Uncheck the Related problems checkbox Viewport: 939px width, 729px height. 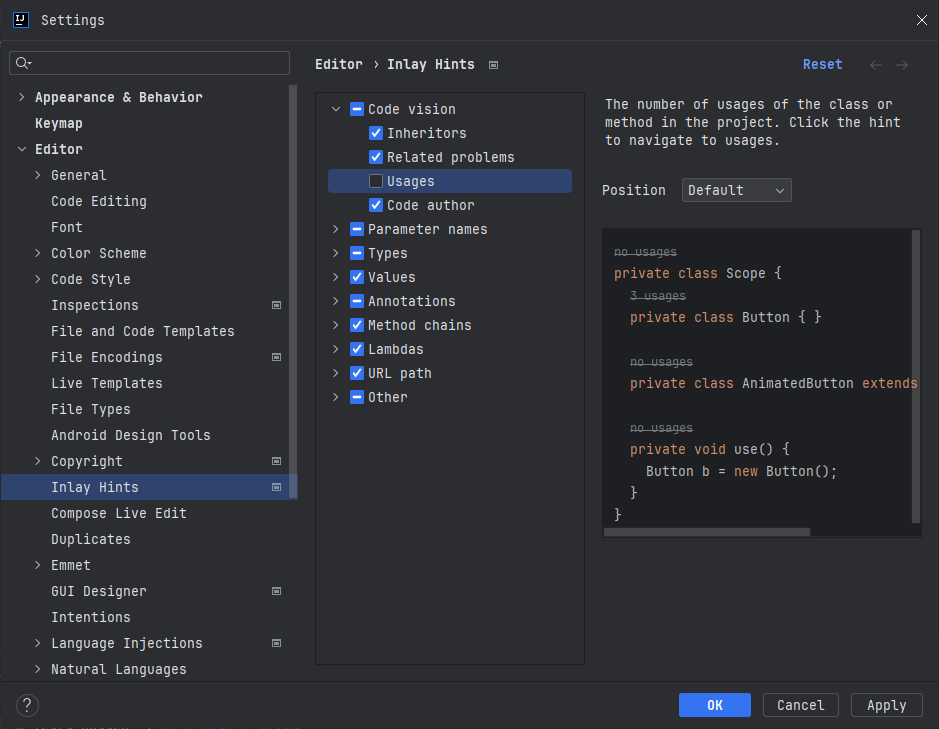point(376,157)
